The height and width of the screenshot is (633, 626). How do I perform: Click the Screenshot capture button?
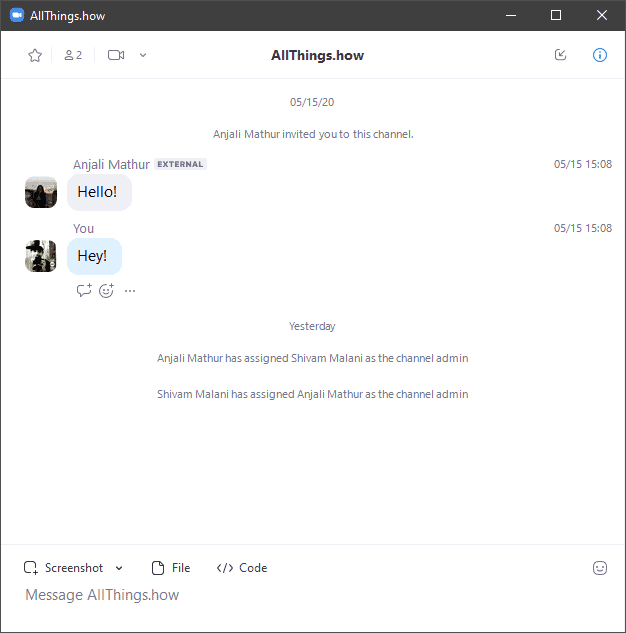point(64,568)
